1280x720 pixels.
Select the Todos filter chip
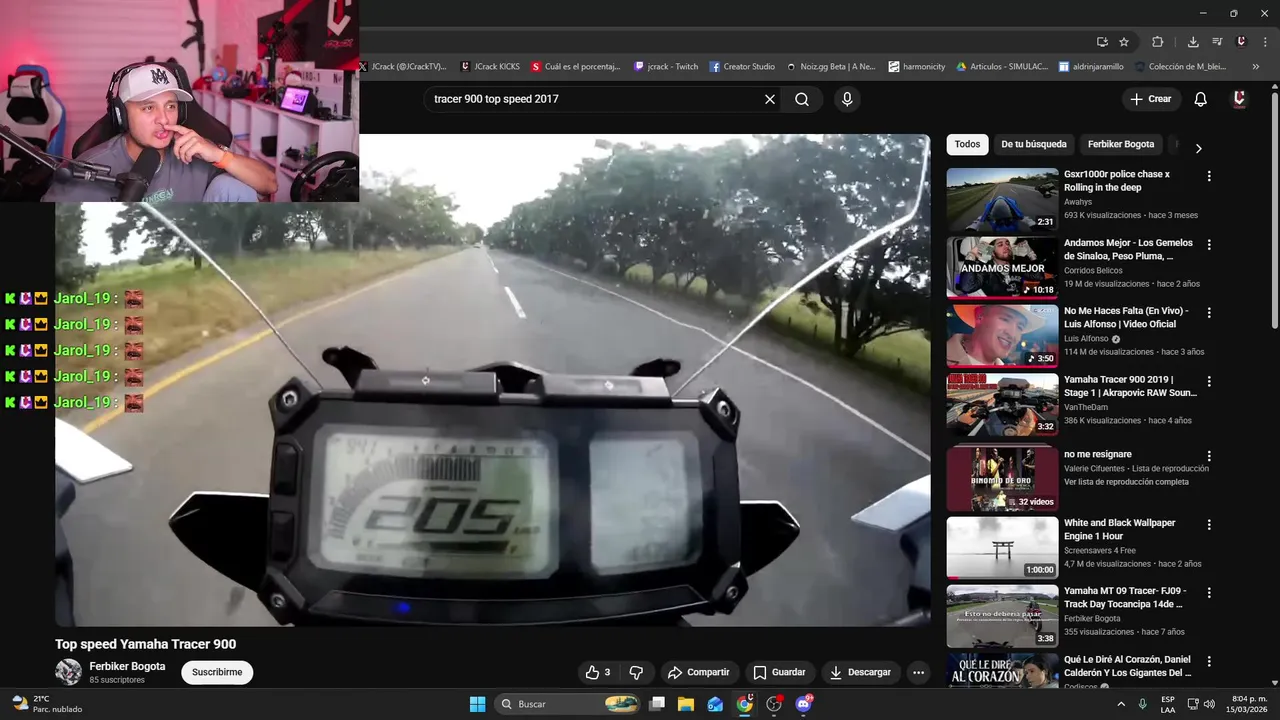tap(967, 144)
